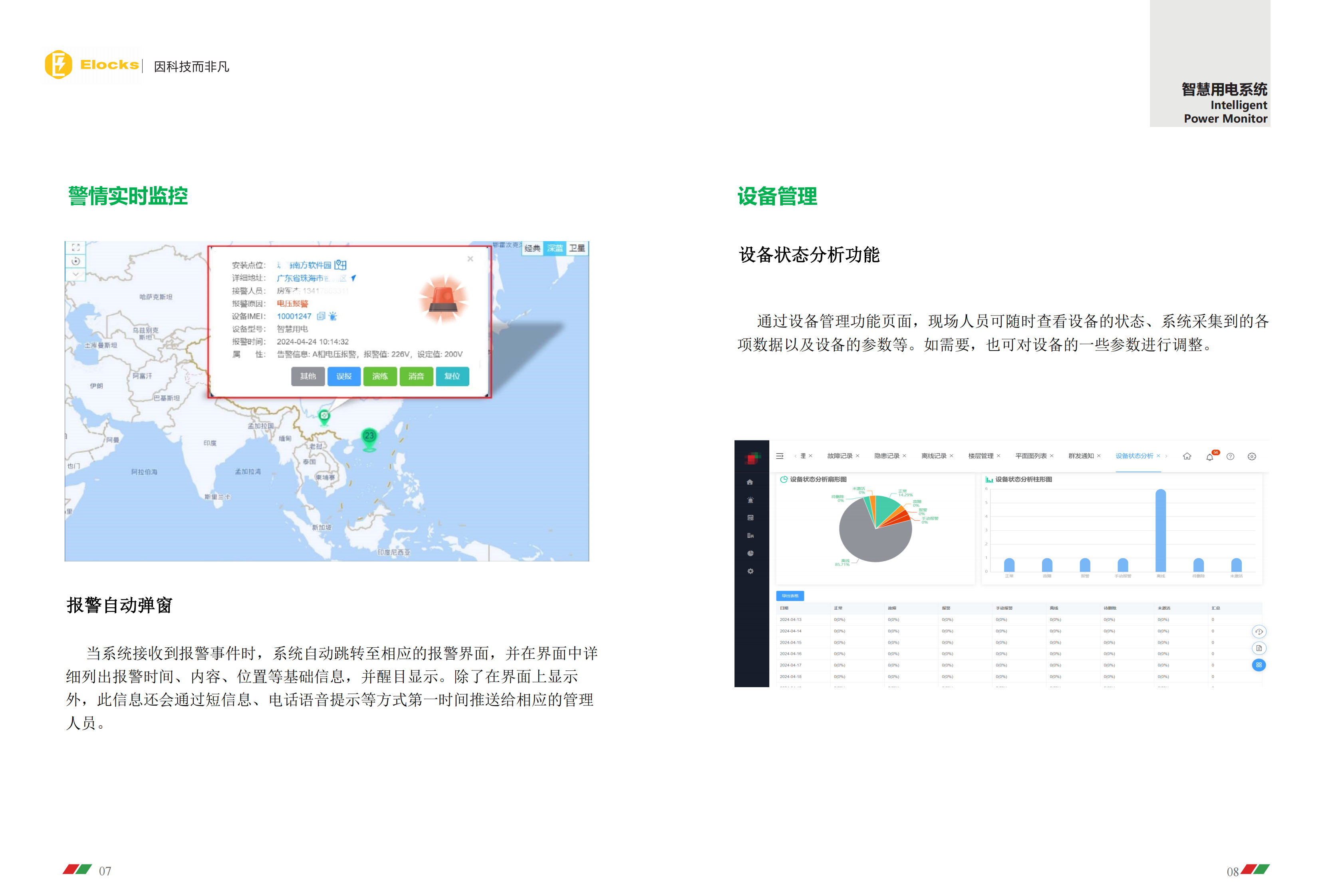Open the top bar settings gear
Screen dimensions: 1332x896
1251,456
